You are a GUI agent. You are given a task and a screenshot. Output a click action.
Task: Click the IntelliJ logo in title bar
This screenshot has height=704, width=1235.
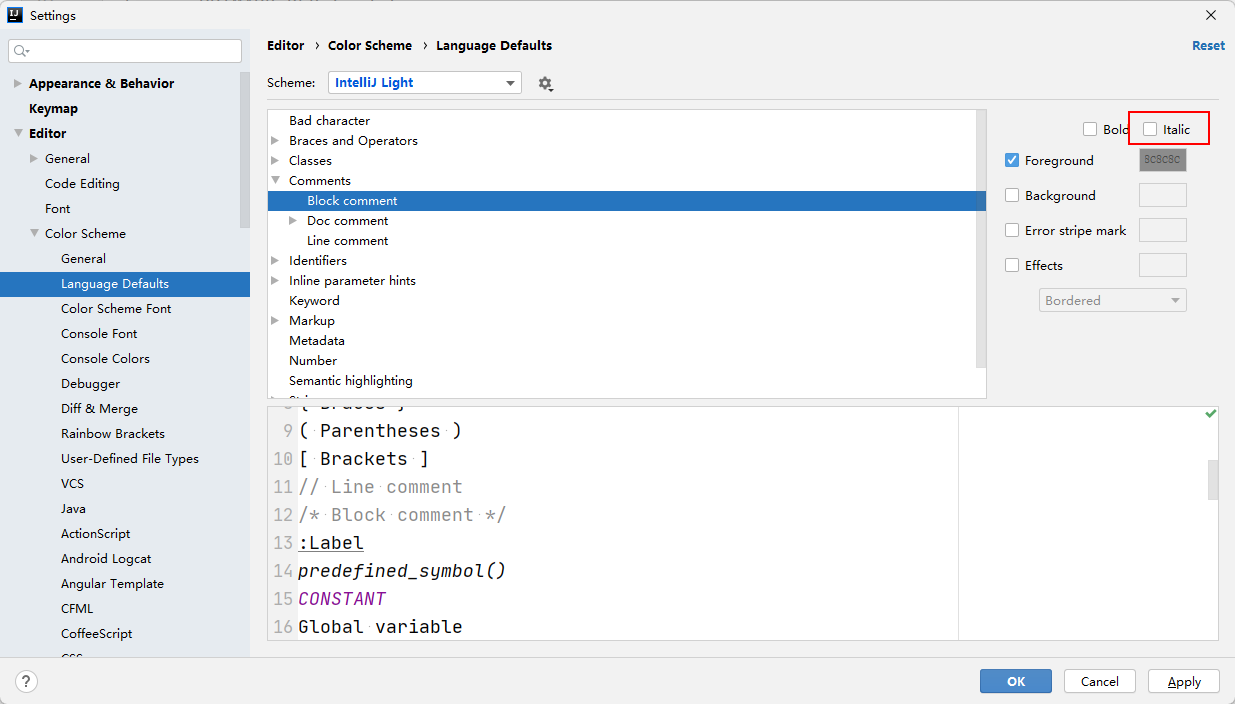point(14,15)
